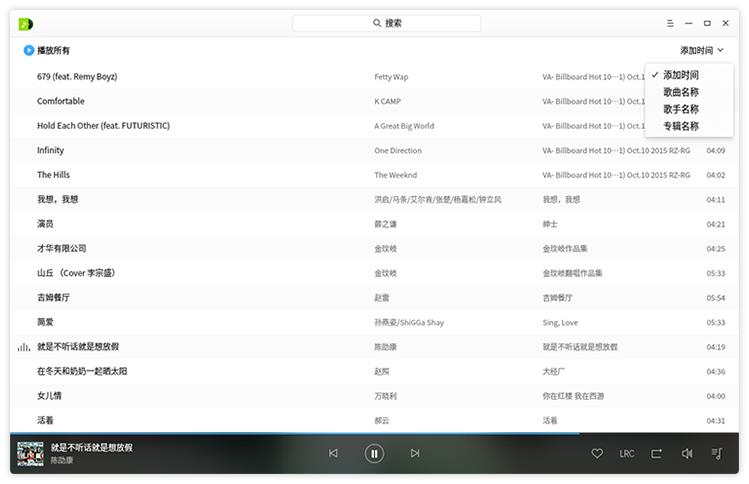Click song title in bottom player bar
Viewport: 749px width, 484px height.
92,448
